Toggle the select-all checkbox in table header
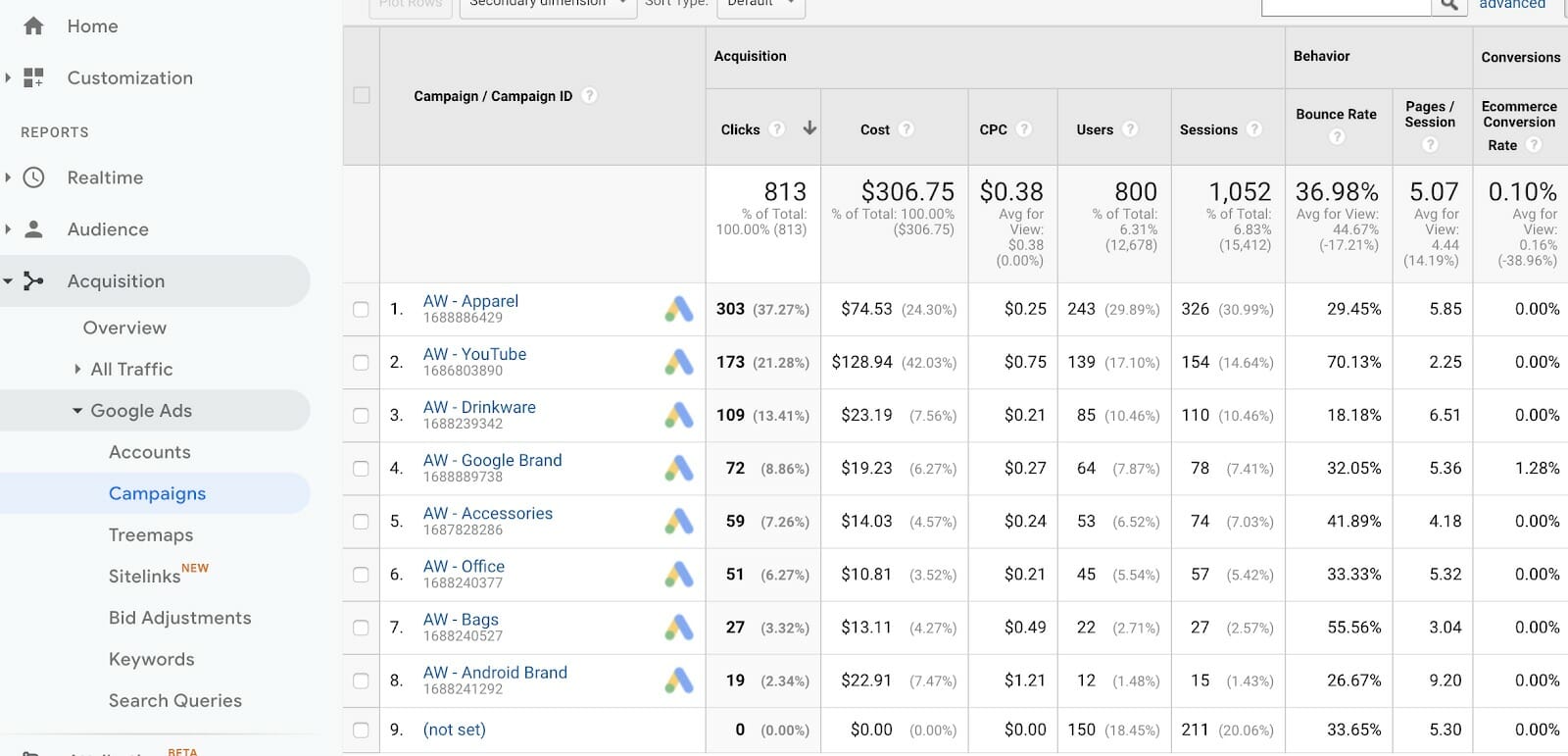Screen dimensions: 1568x756 (362, 95)
